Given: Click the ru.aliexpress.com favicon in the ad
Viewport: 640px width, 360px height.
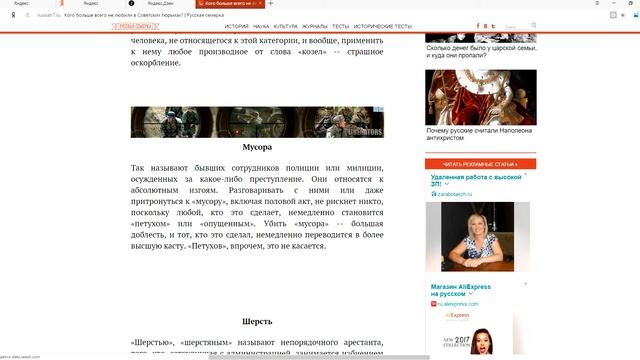Looking at the screenshot, I should [x=434, y=304].
